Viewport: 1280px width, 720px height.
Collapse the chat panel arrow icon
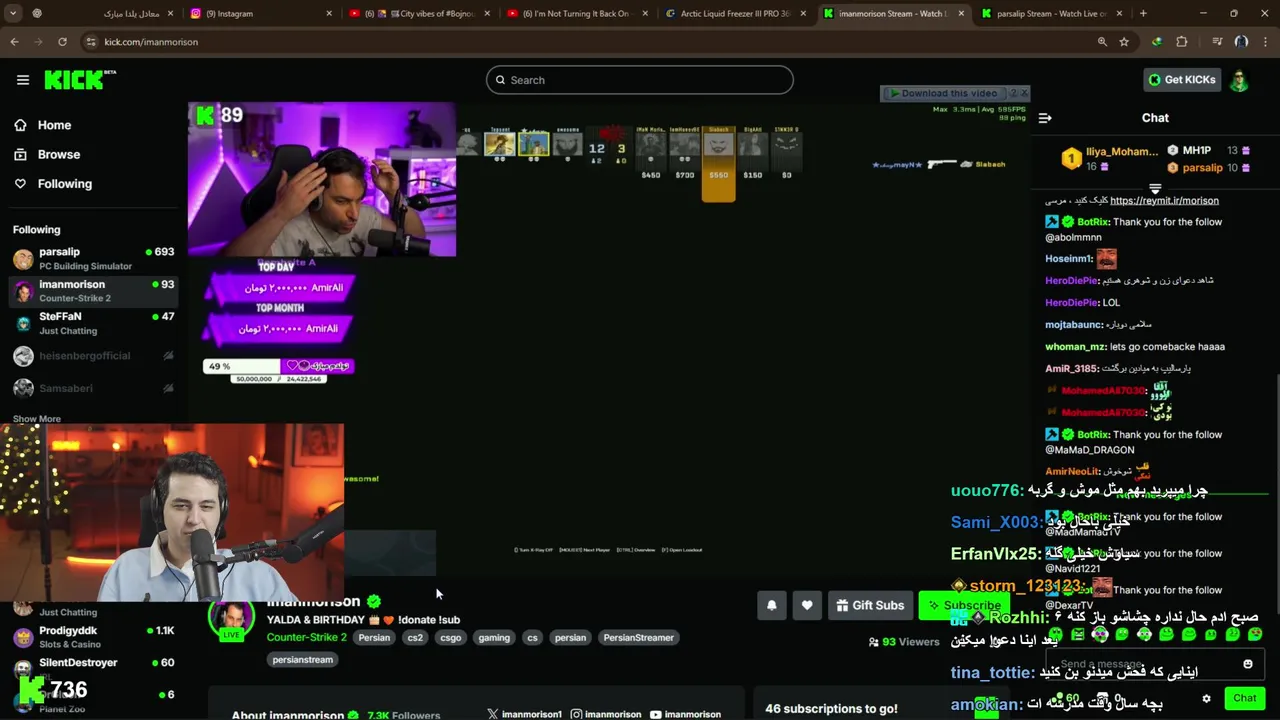1045,118
